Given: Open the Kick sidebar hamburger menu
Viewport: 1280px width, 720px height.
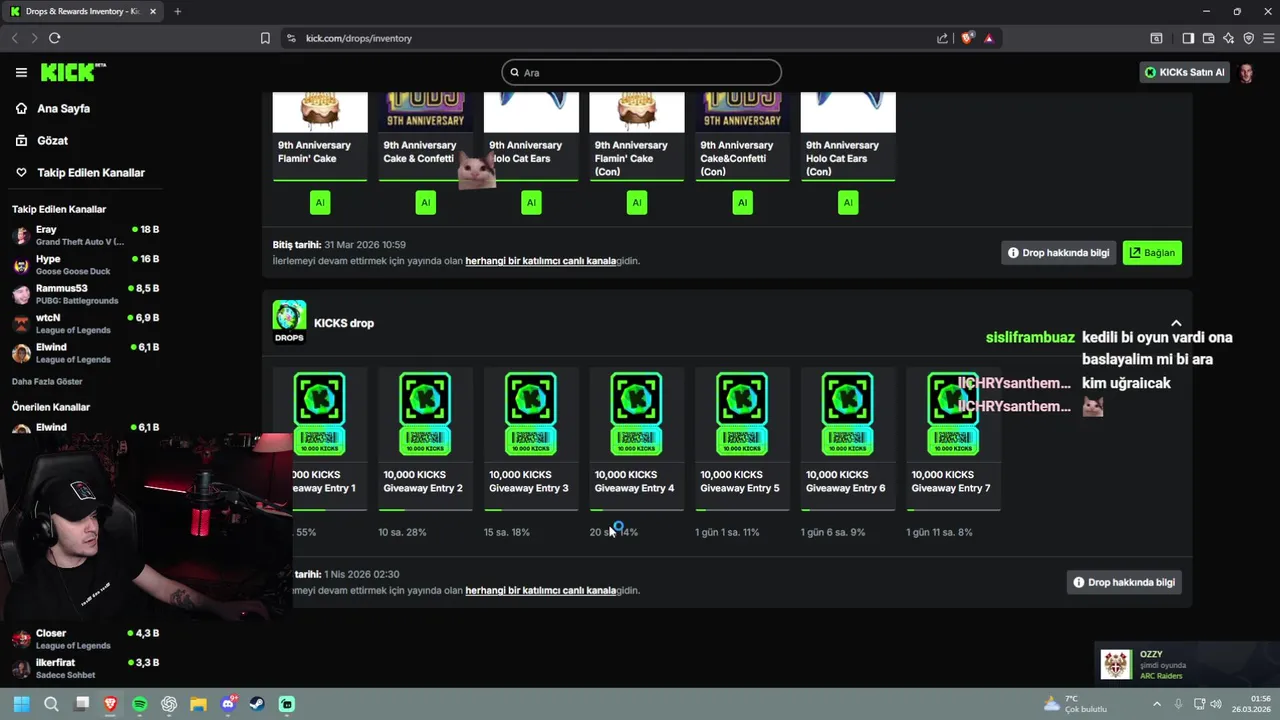Looking at the screenshot, I should [x=21, y=72].
